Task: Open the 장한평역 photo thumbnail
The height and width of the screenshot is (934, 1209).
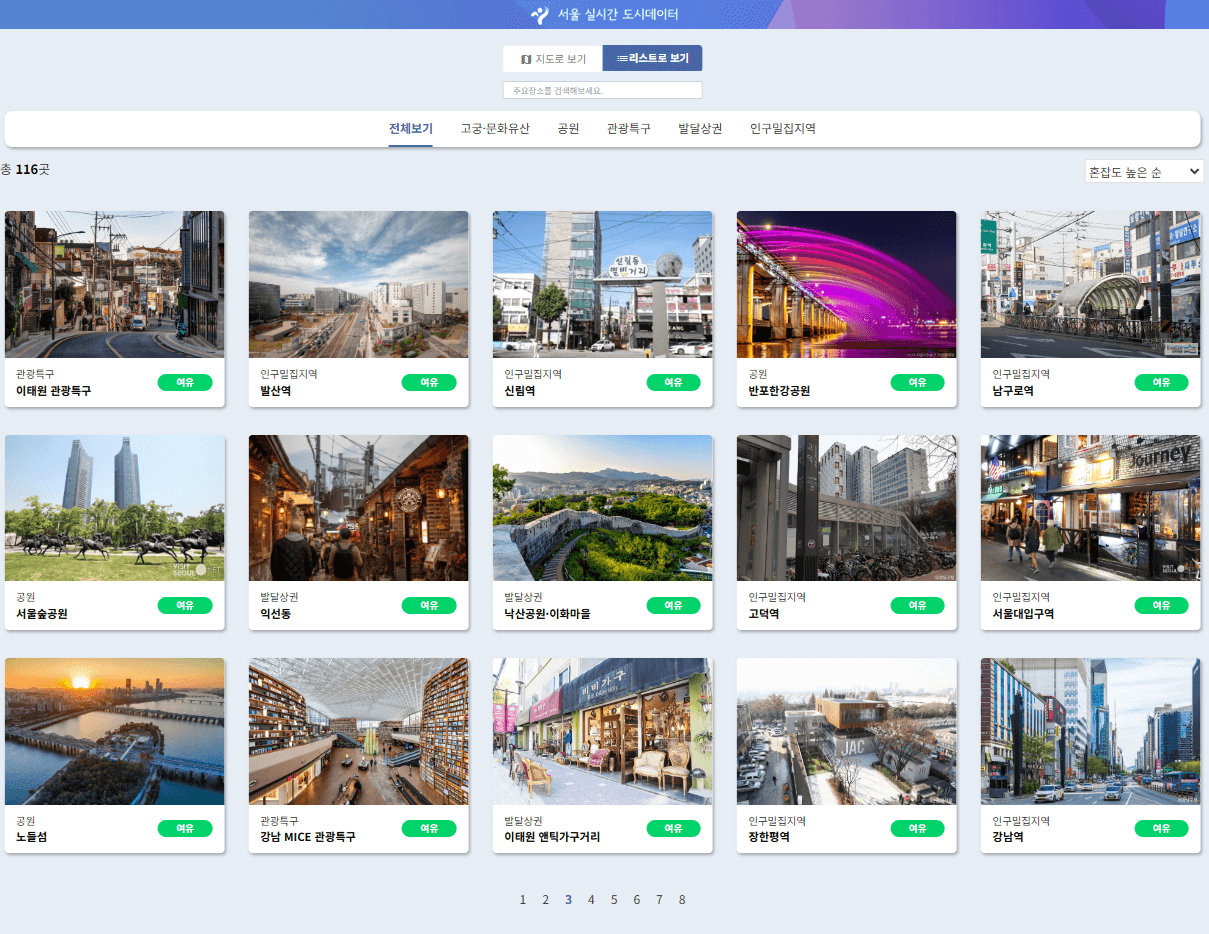Action: pos(847,731)
